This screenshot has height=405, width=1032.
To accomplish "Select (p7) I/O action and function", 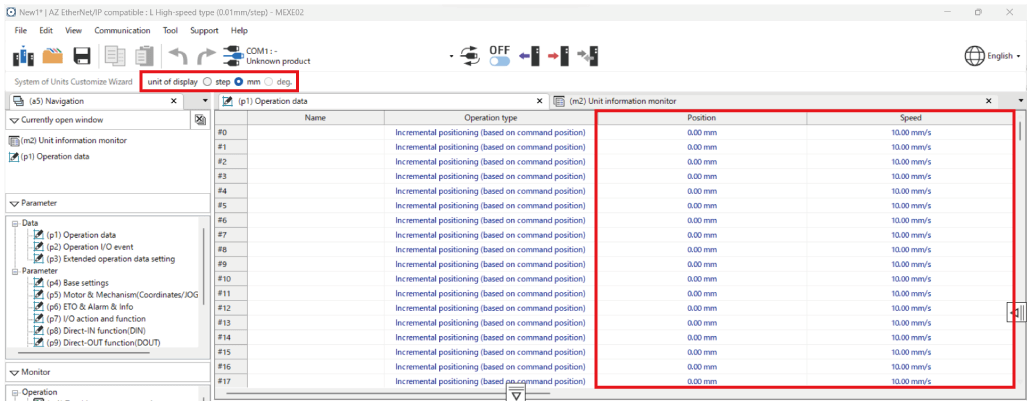I will point(95,318).
